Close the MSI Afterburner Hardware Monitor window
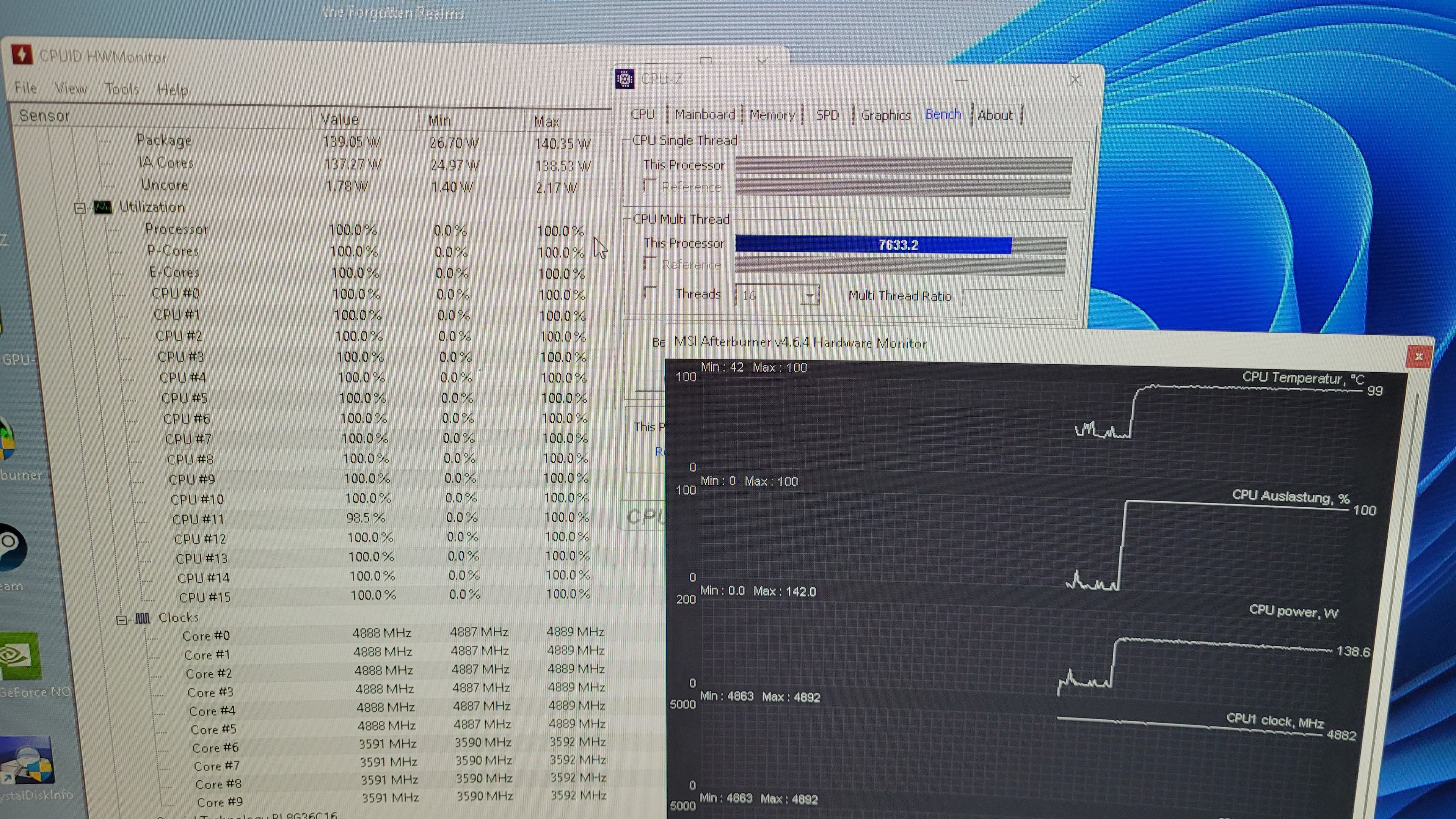The height and width of the screenshot is (819, 1456). pos(1418,357)
